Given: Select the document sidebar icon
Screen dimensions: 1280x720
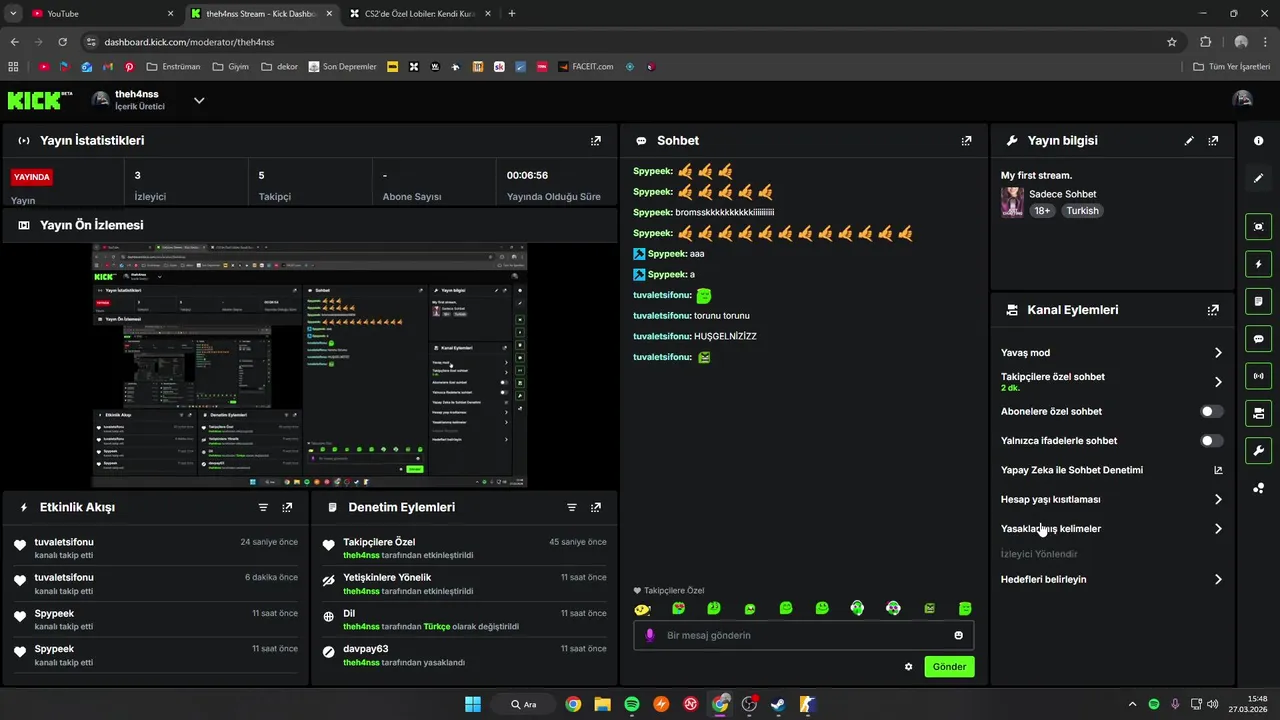Looking at the screenshot, I should click(x=1259, y=301).
